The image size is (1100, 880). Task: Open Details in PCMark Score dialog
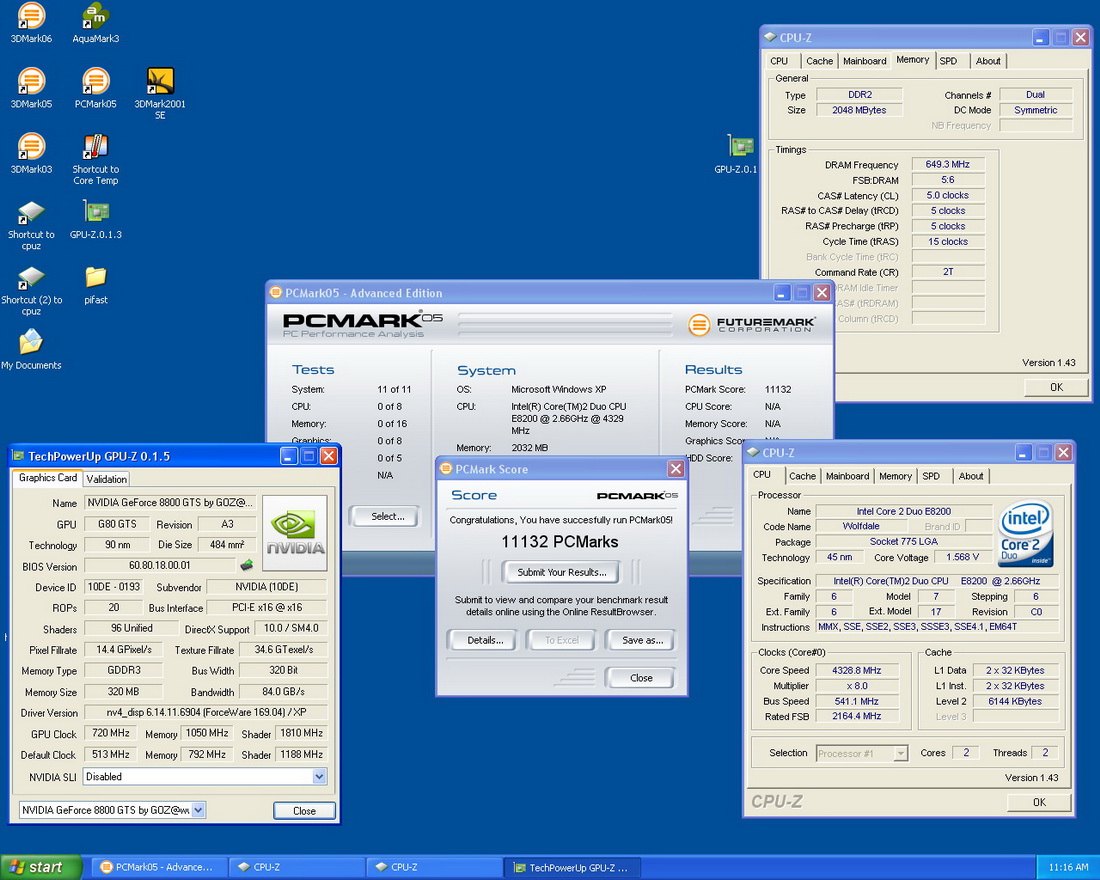[485, 640]
